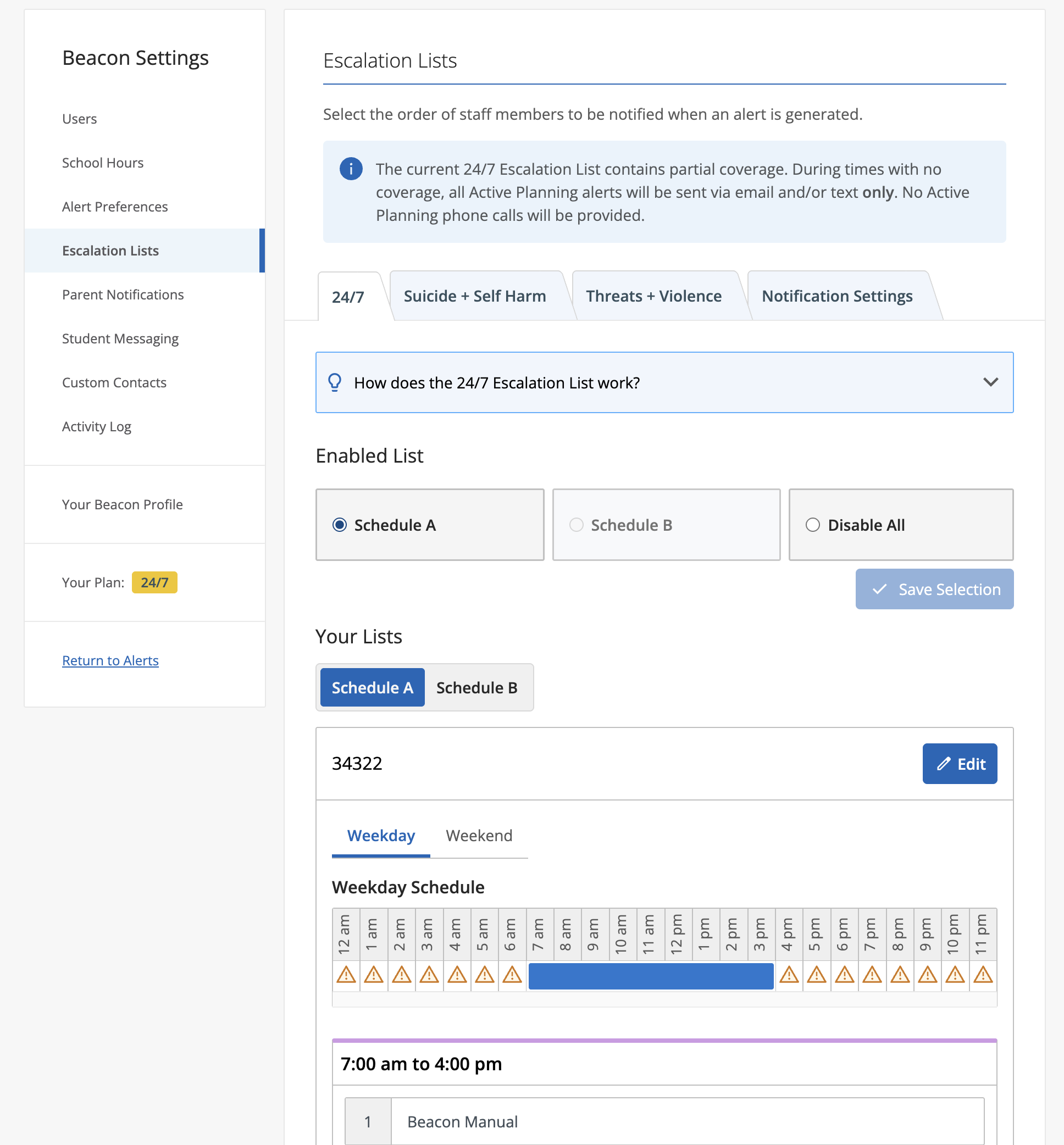Click the Weekday Schedule heading

(408, 887)
